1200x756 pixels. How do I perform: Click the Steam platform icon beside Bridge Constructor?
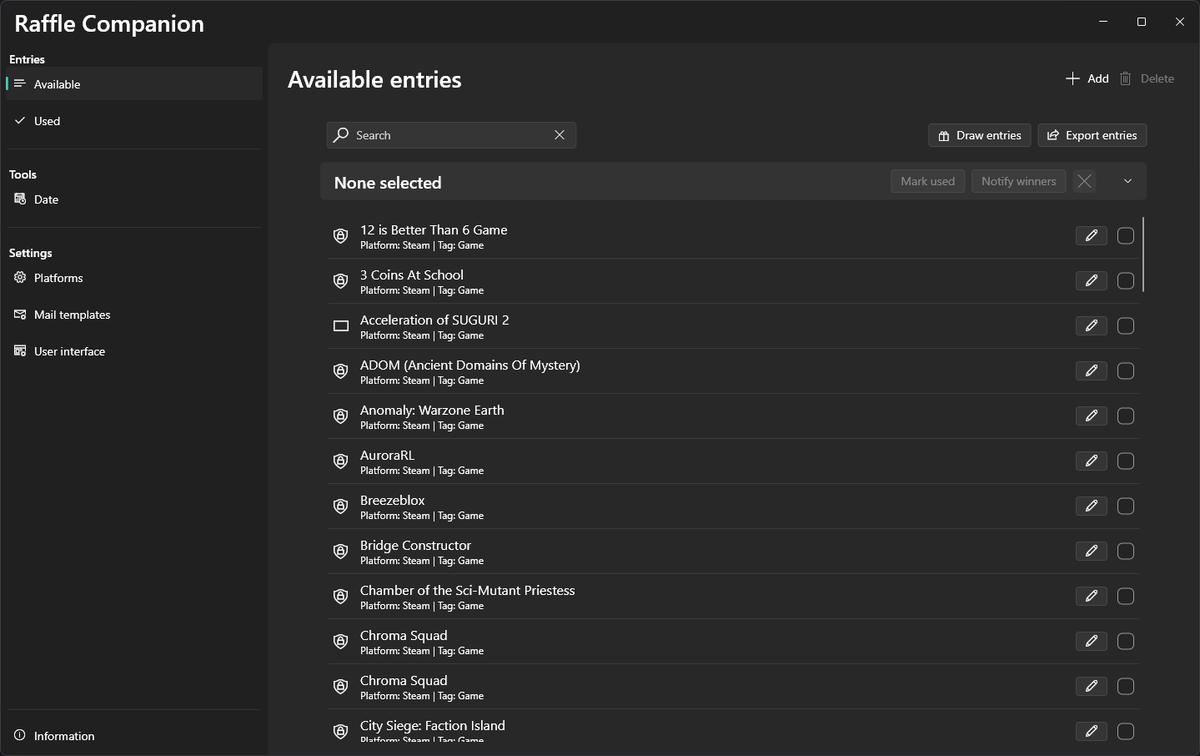point(341,551)
